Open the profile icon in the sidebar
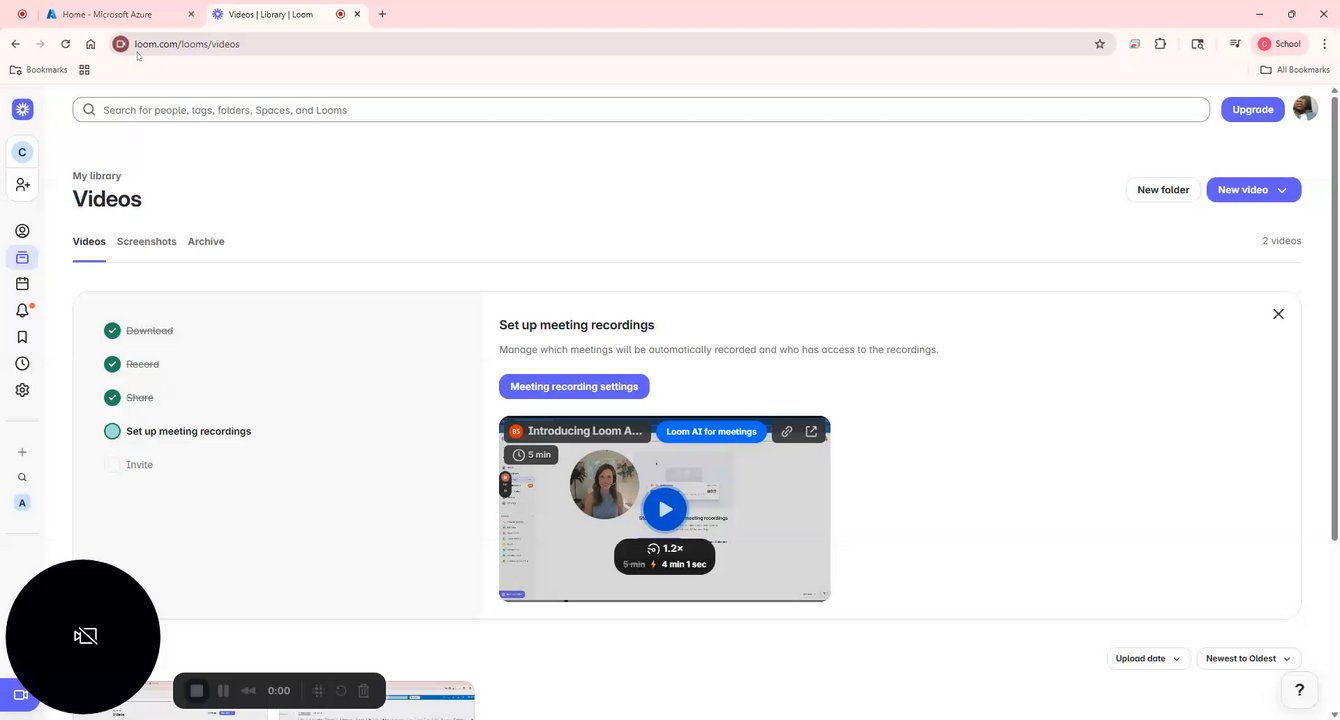 22,231
